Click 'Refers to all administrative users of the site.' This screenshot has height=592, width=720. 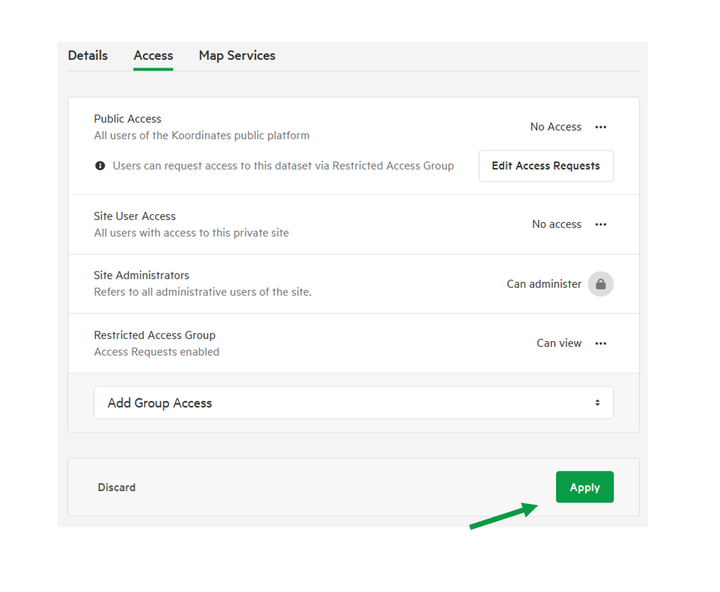coord(203,292)
